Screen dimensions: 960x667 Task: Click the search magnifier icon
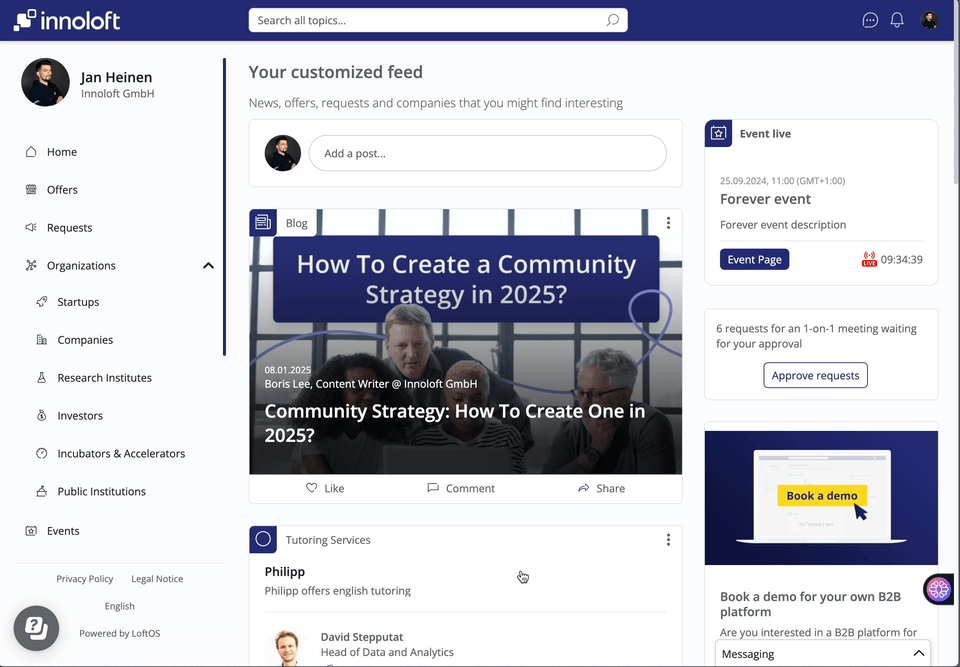(x=613, y=20)
